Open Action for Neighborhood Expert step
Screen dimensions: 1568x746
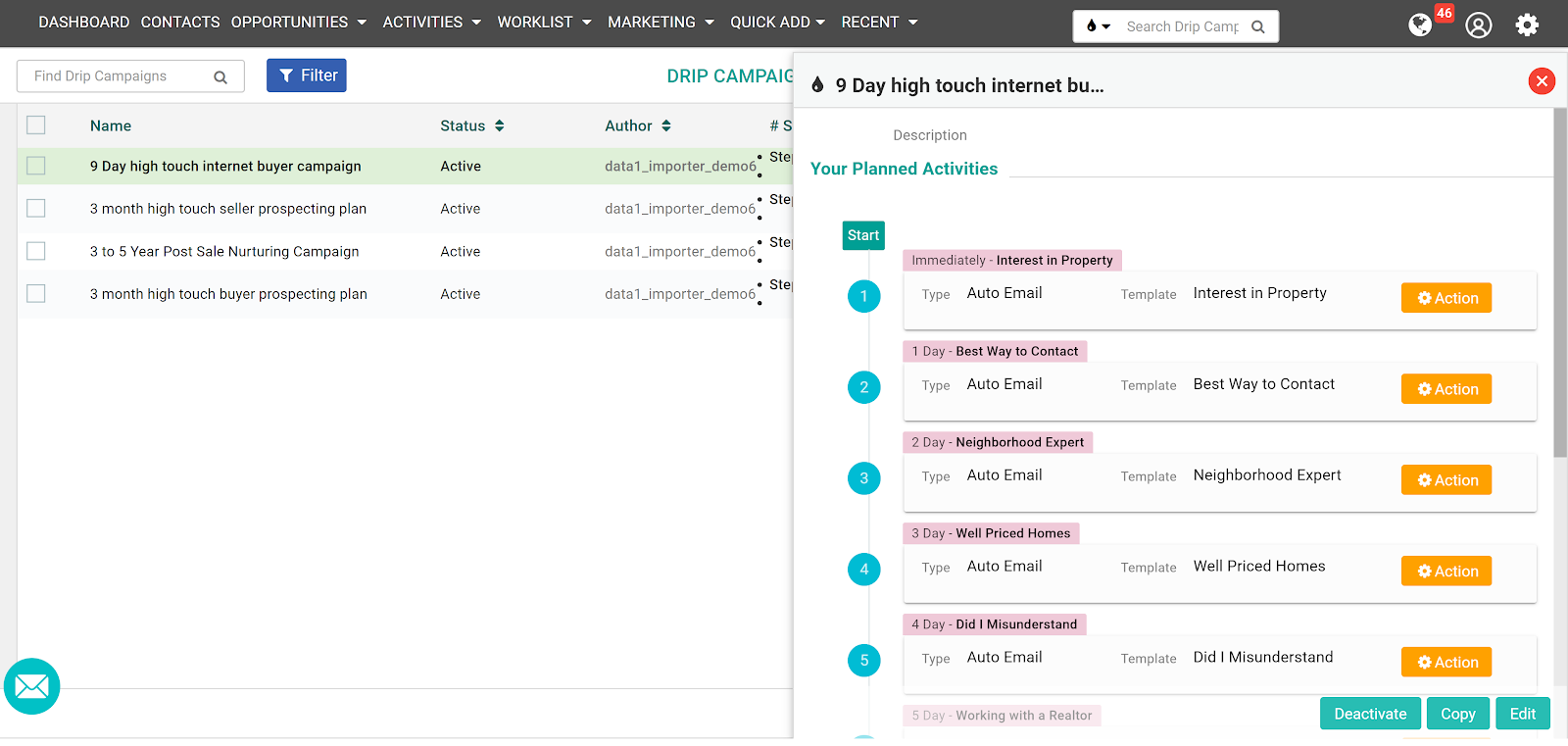coord(1446,480)
